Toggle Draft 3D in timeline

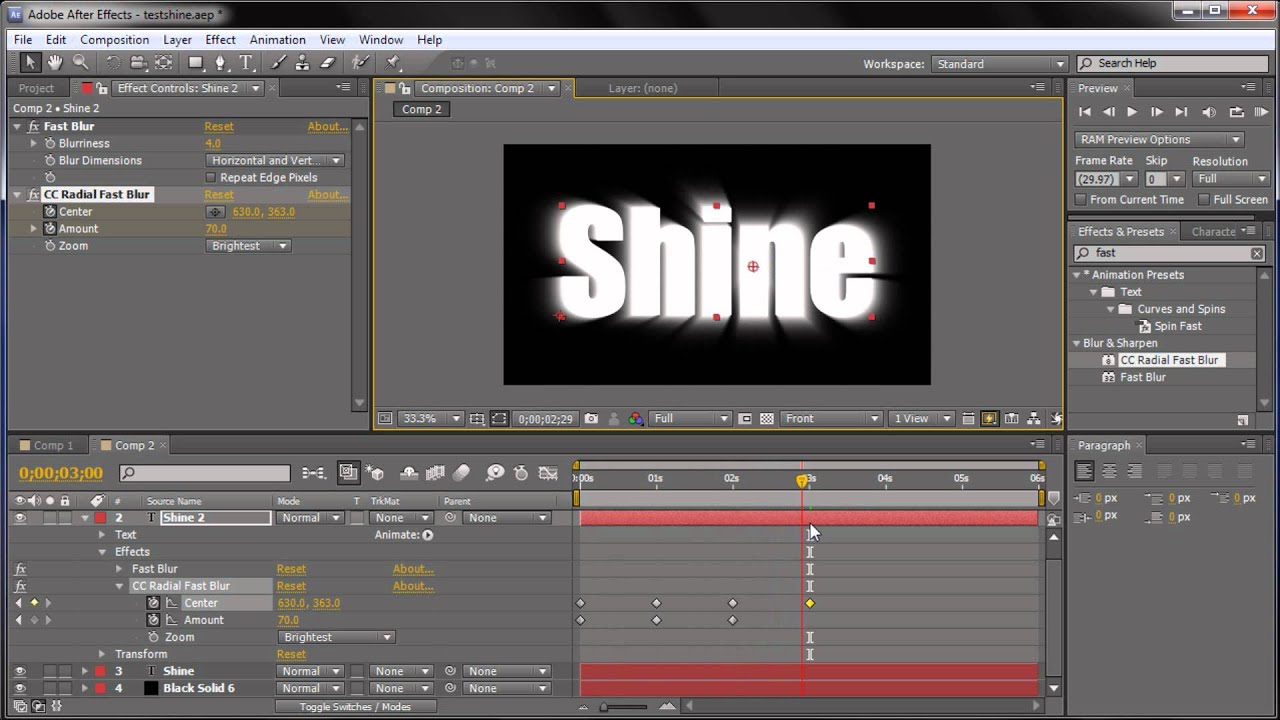[x=375, y=473]
